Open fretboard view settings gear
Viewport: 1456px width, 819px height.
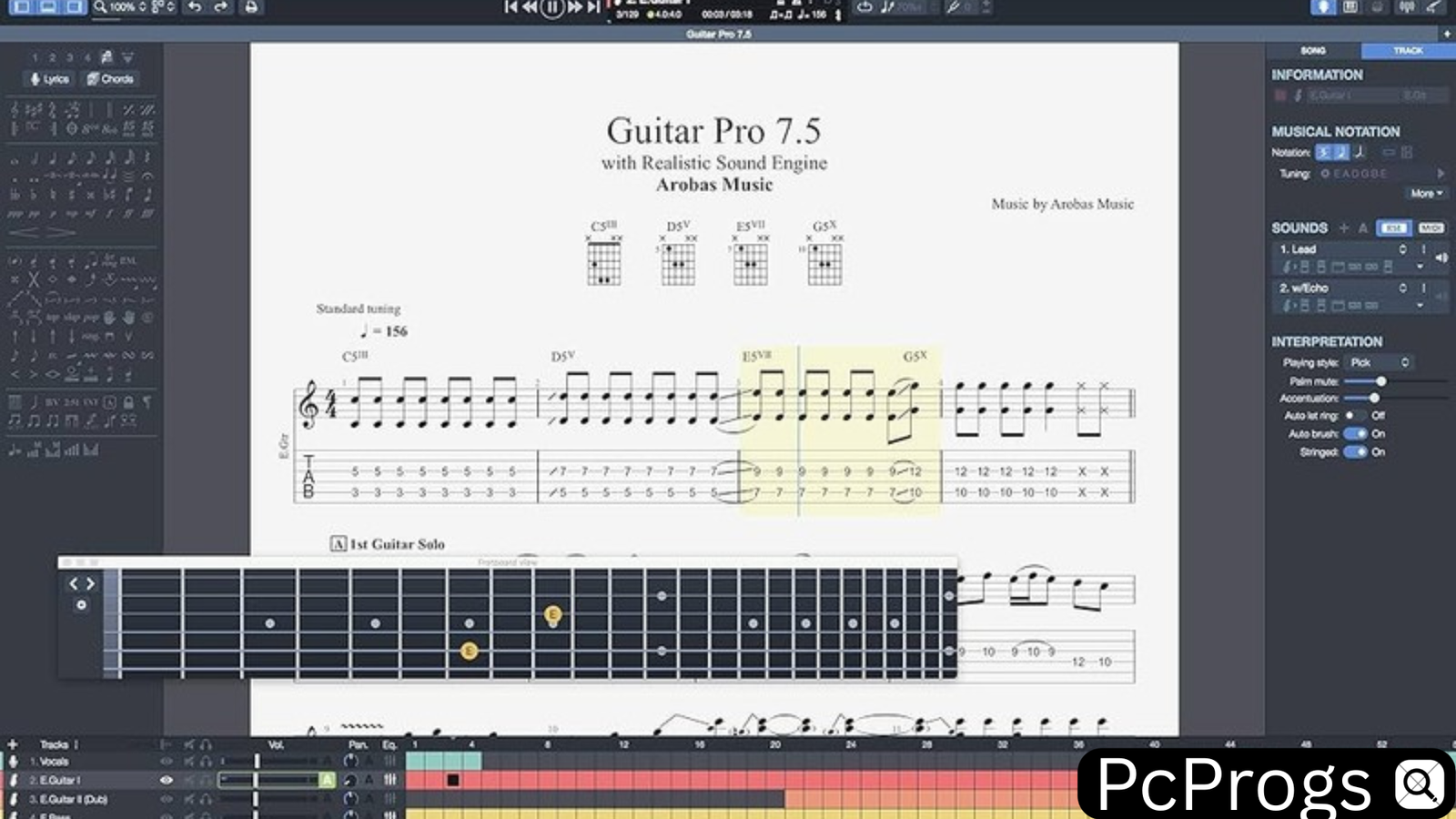point(81,605)
